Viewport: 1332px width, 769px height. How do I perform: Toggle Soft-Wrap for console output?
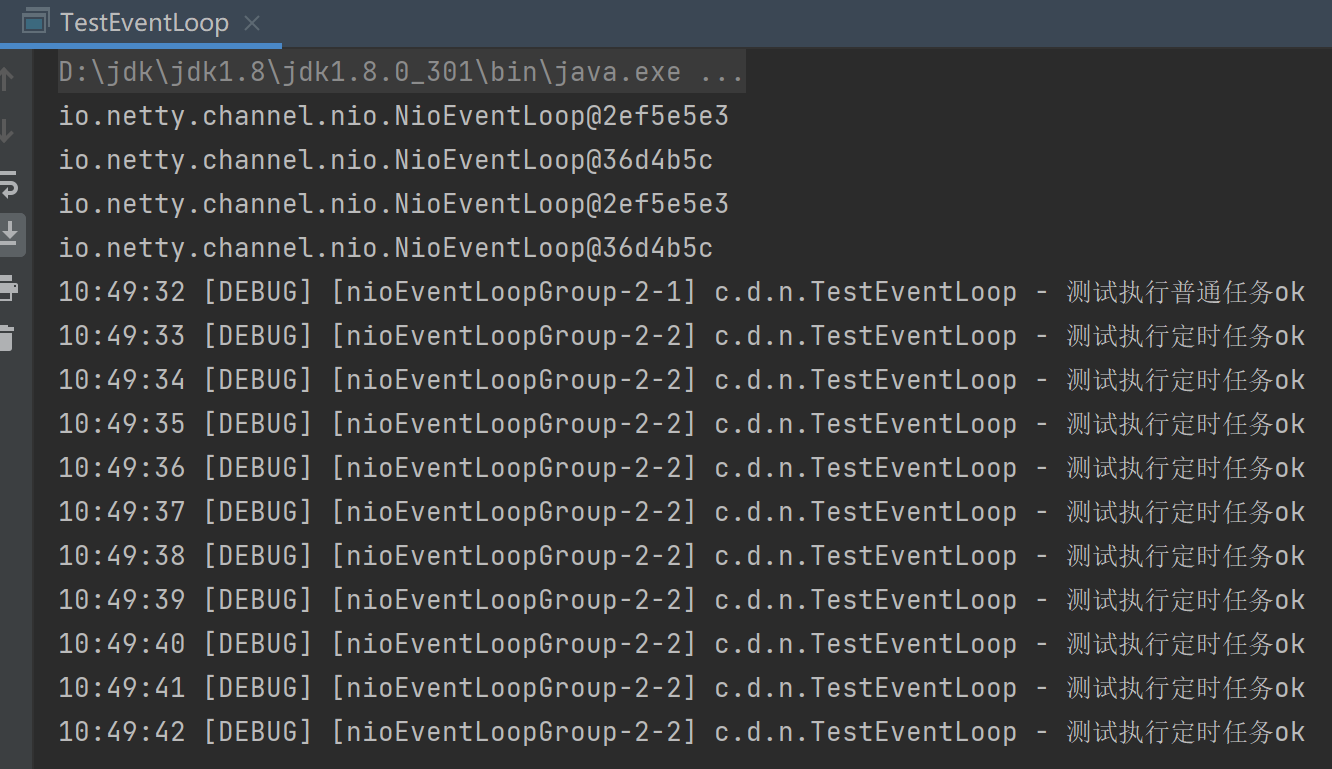(x=8, y=183)
